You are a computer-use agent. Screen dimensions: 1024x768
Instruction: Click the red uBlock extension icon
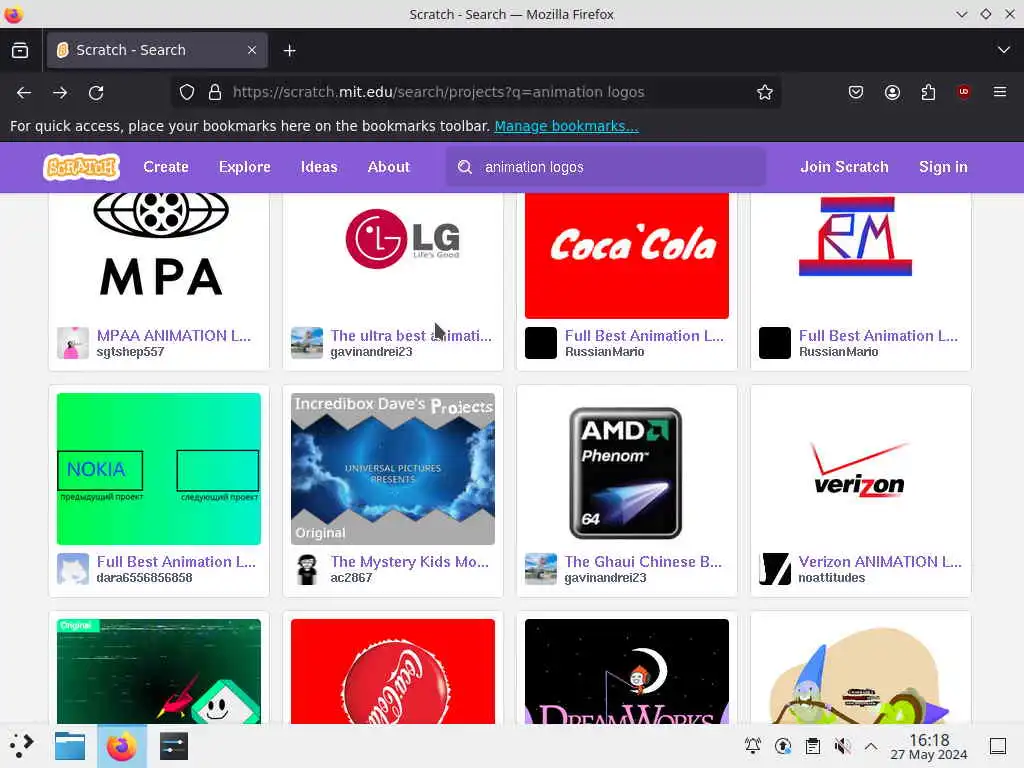963,92
